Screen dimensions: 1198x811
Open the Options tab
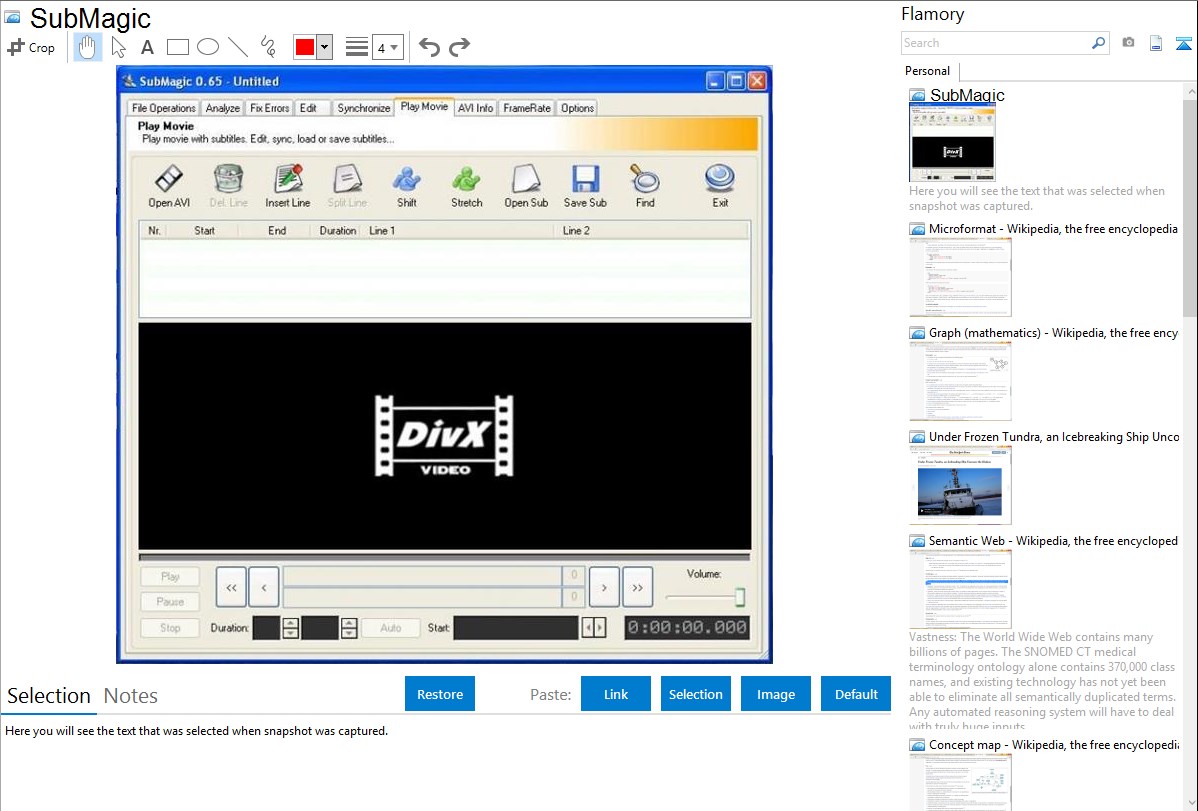[578, 109]
